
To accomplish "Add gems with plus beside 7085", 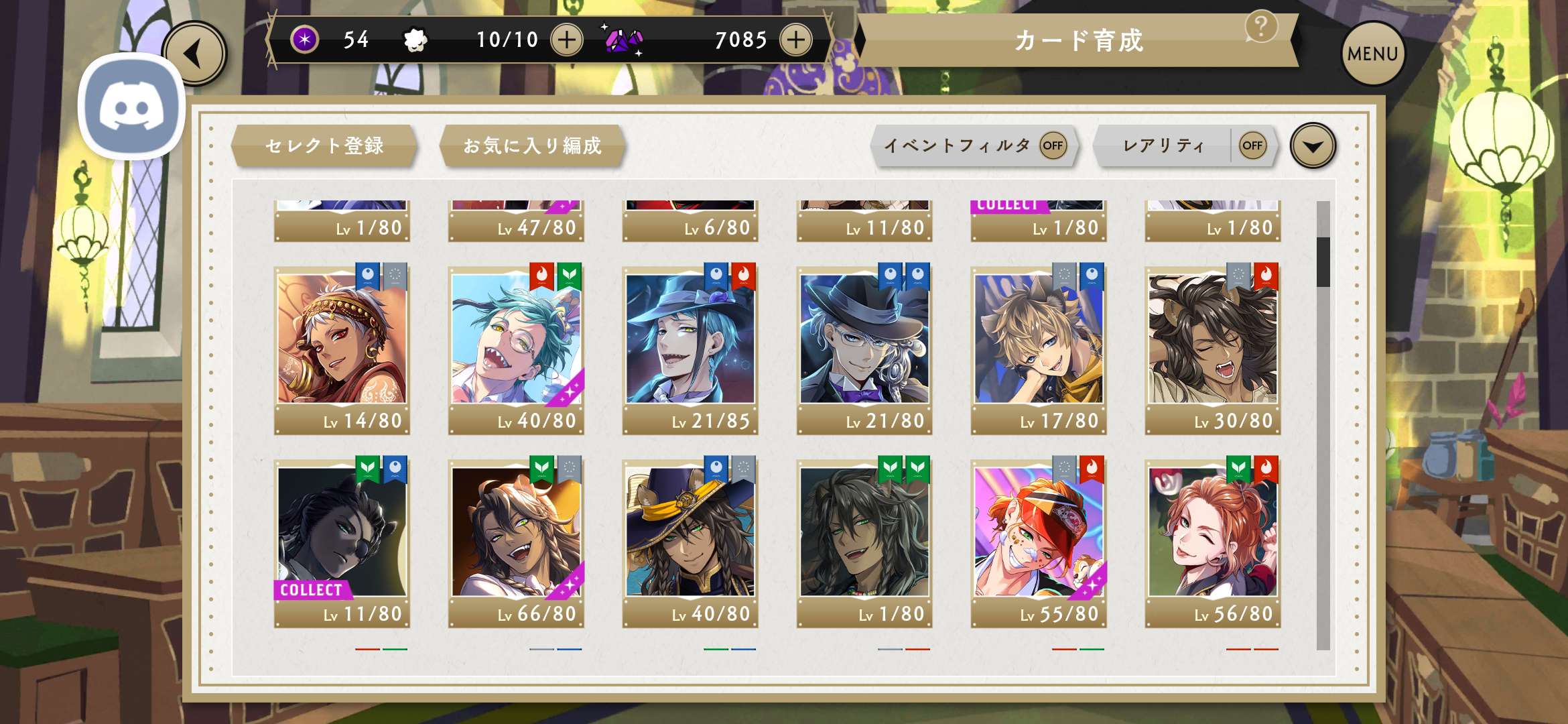I will (x=796, y=40).
